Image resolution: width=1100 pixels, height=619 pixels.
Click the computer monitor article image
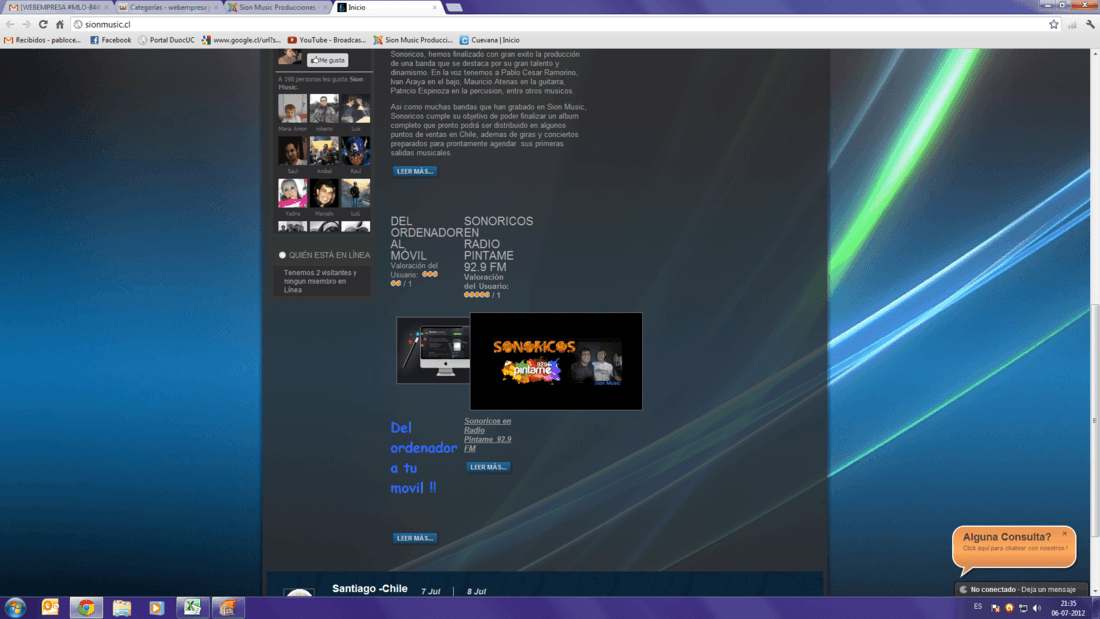pos(433,350)
